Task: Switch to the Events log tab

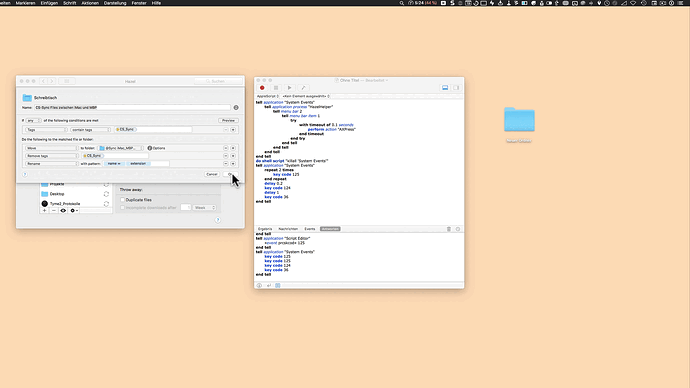Action: 310,229
